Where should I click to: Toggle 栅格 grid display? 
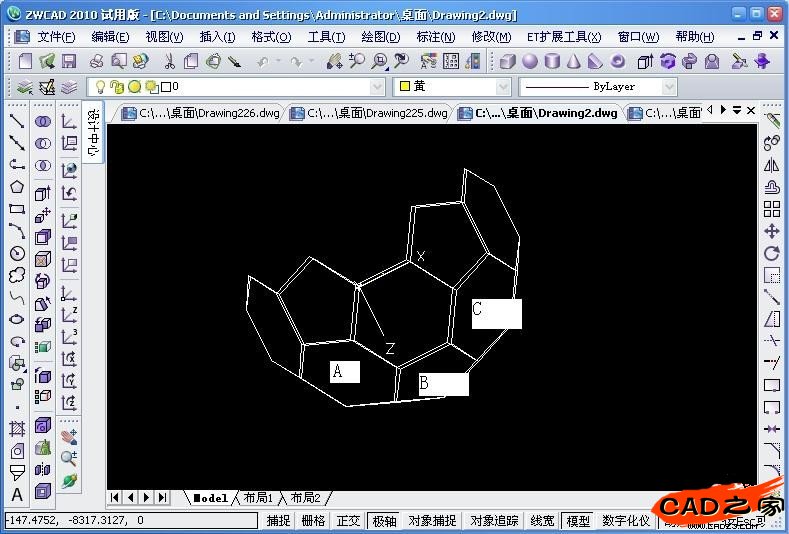(313, 520)
